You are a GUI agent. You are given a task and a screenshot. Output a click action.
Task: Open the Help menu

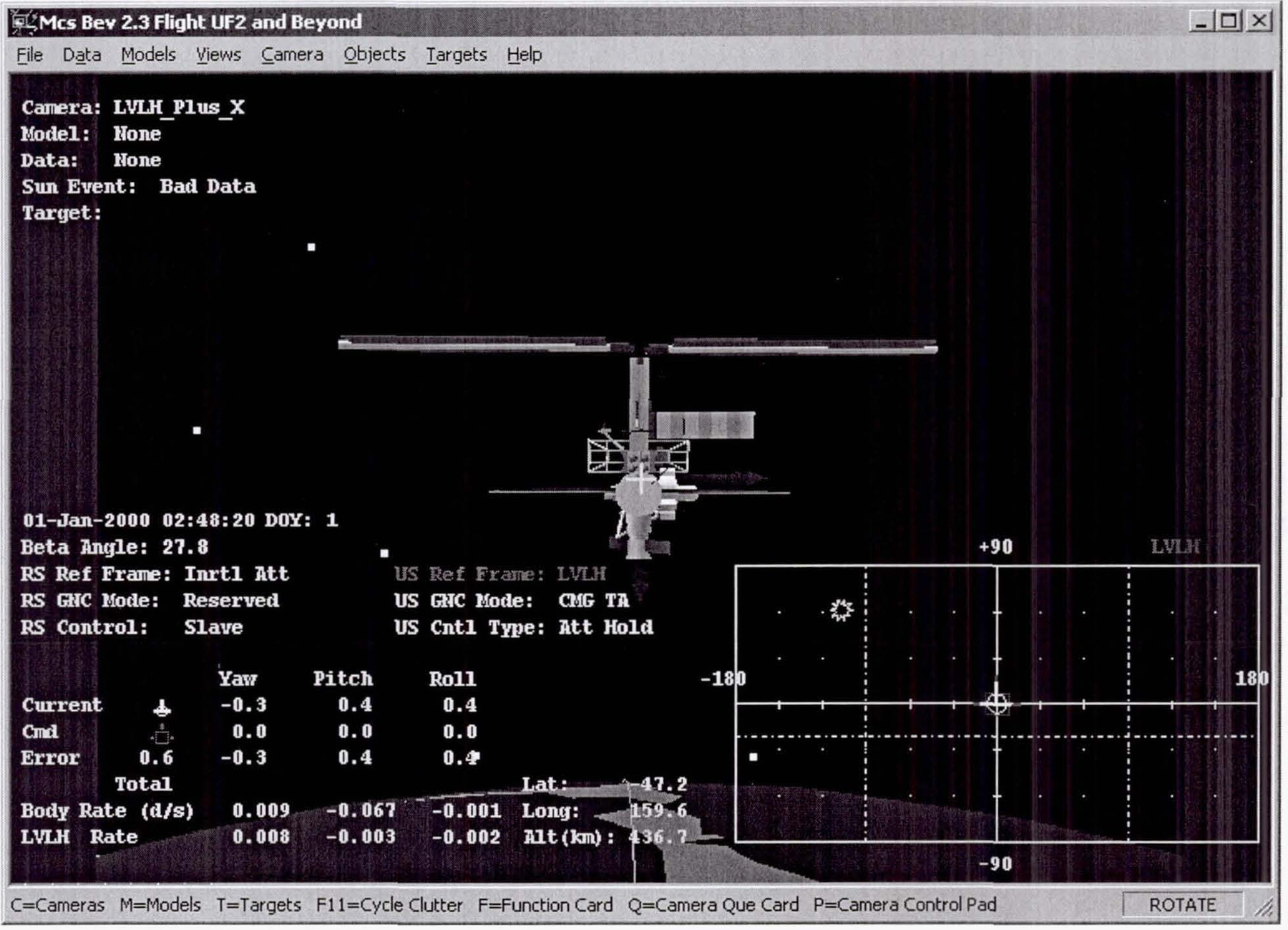coord(525,54)
